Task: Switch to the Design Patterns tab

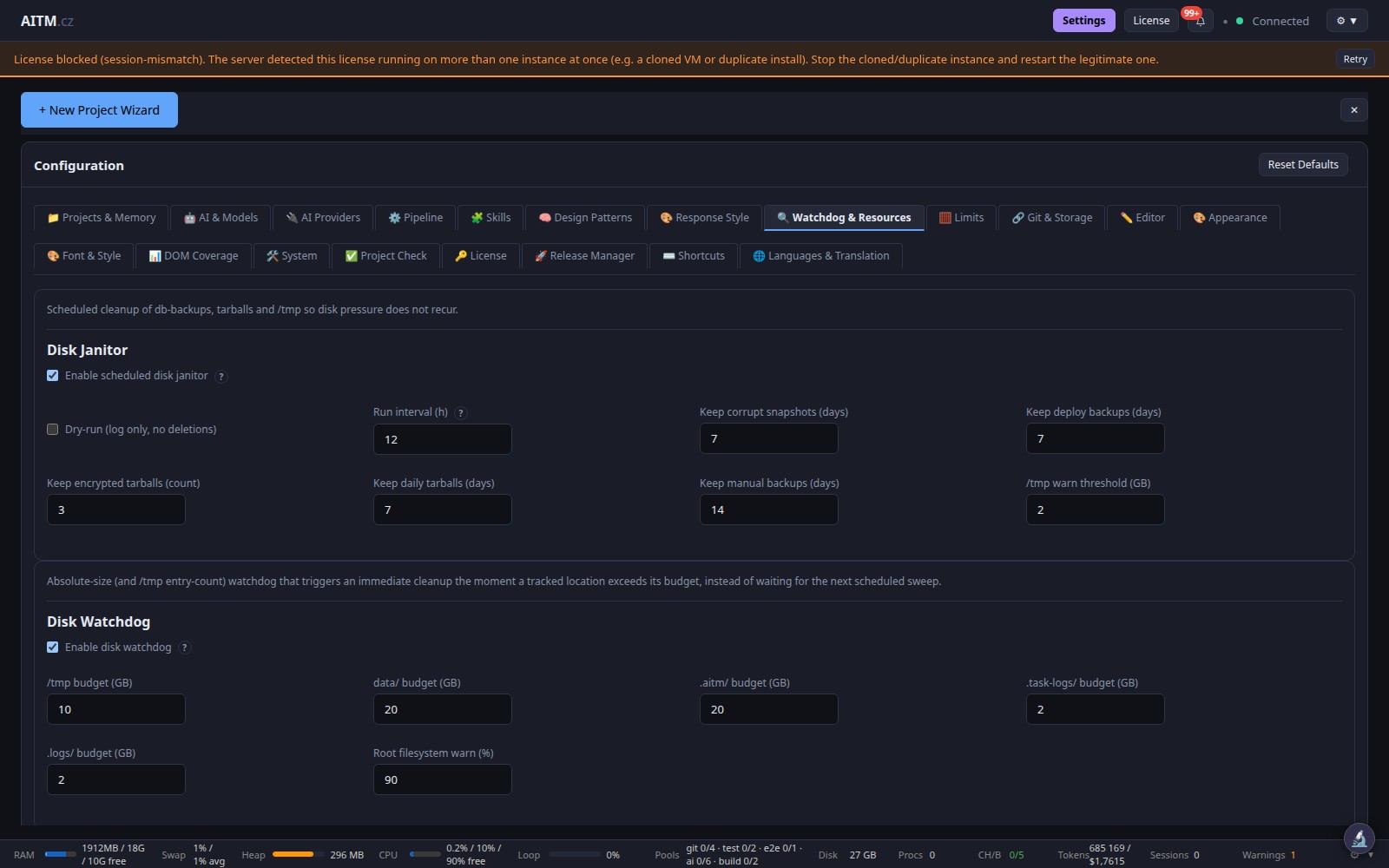Action: pyautogui.click(x=585, y=218)
